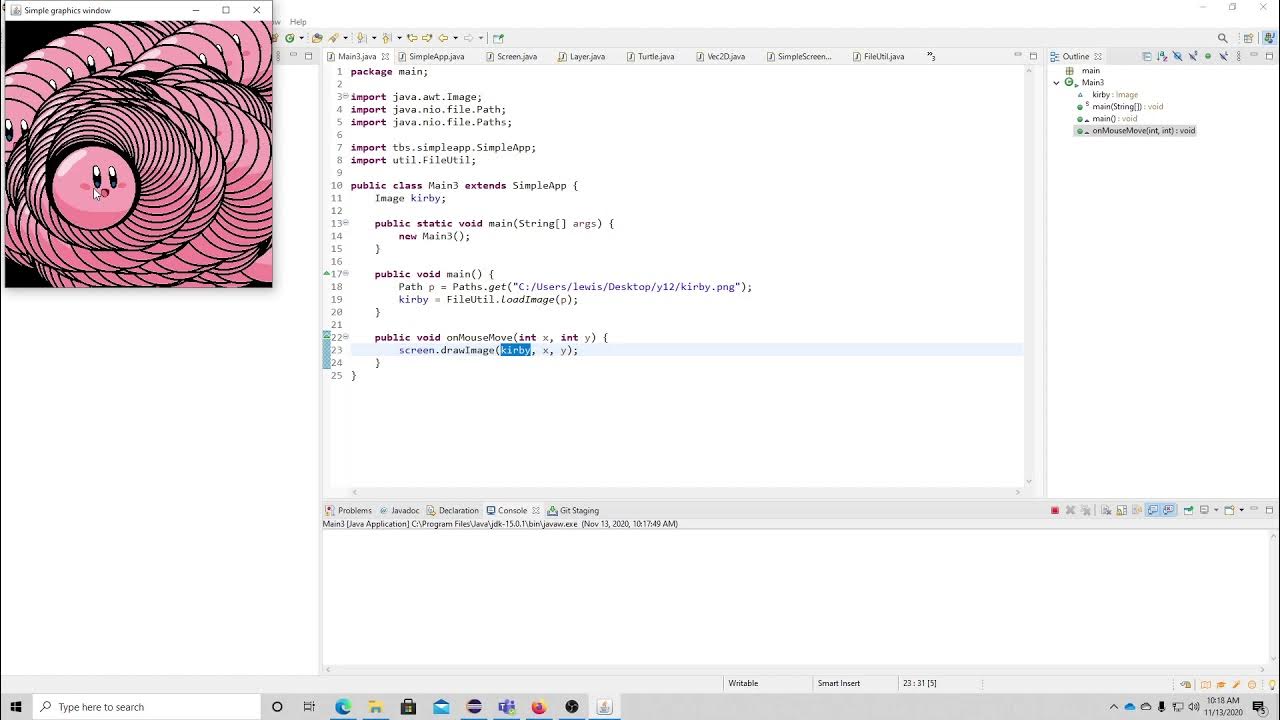Terminate the running program with the red stop button
Viewport: 1280px width, 720px height.
(1055, 510)
